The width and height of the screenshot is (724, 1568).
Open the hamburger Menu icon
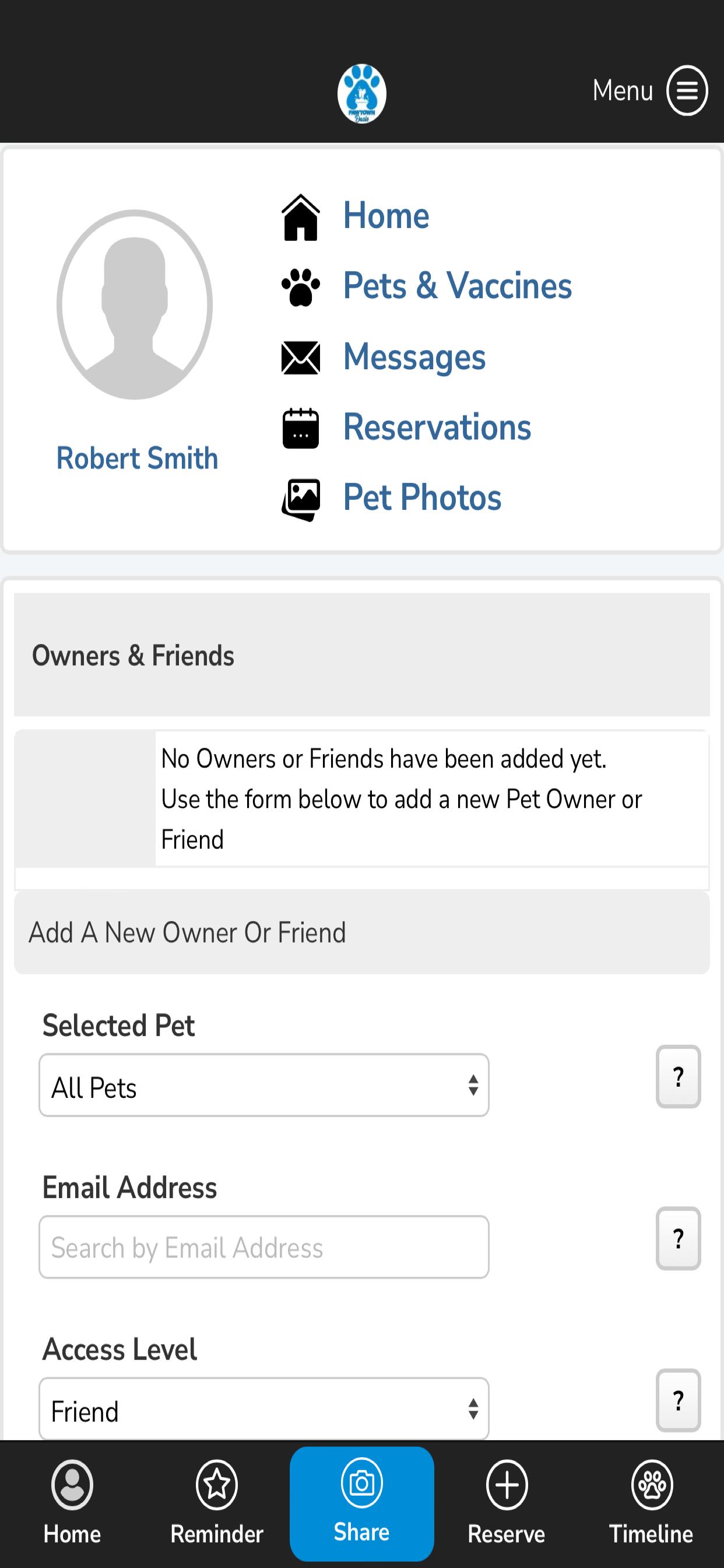click(x=687, y=90)
